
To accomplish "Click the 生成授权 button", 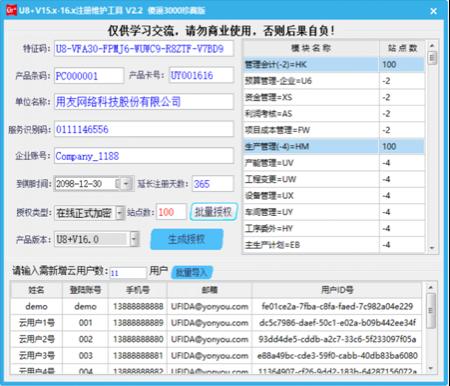I will point(187,239).
